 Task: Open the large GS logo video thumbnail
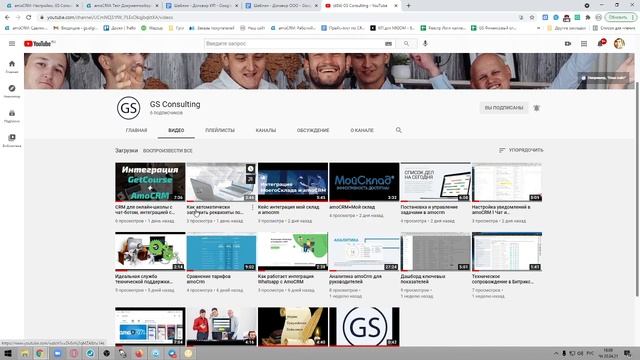[364, 327]
